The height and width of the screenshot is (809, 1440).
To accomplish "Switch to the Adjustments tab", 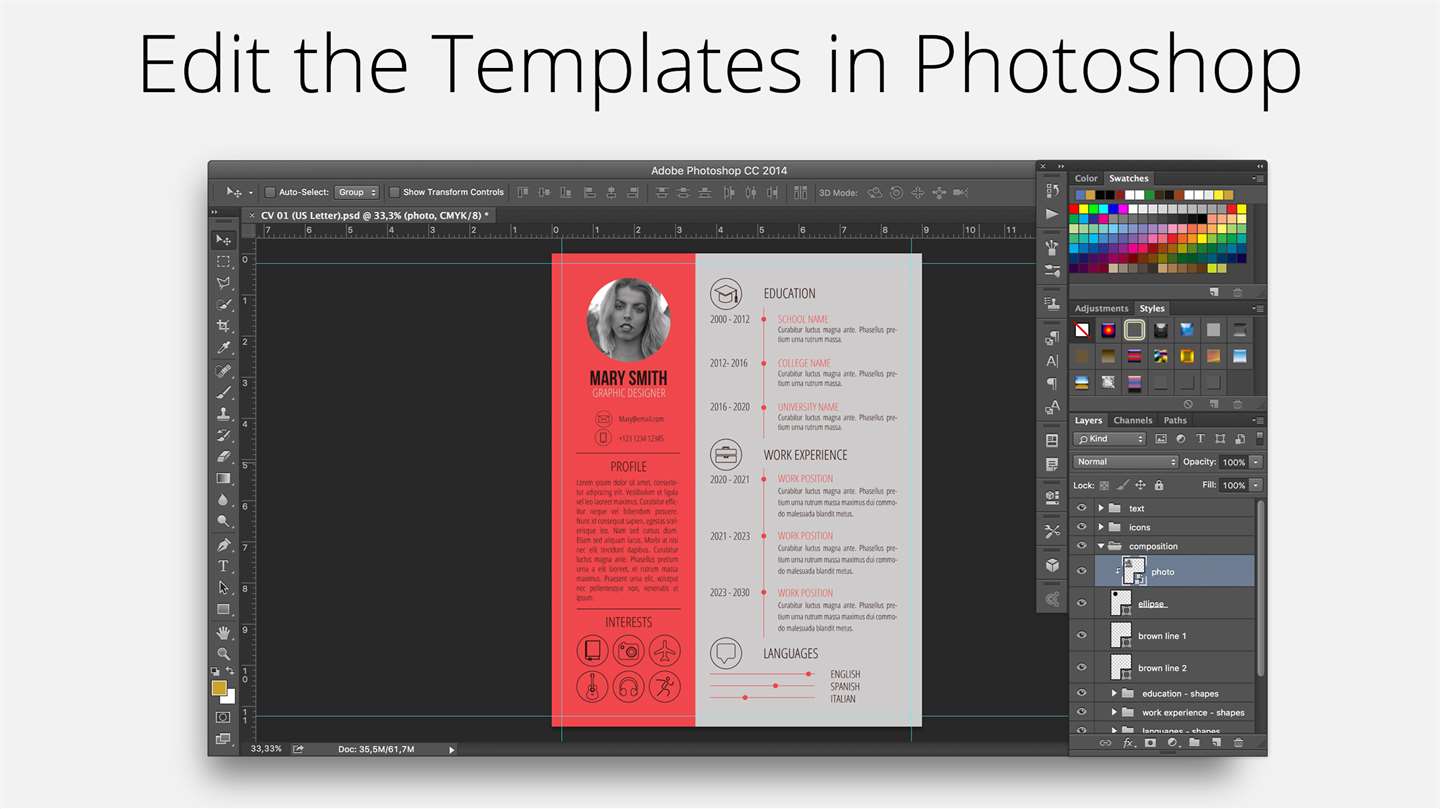I will click(1101, 308).
